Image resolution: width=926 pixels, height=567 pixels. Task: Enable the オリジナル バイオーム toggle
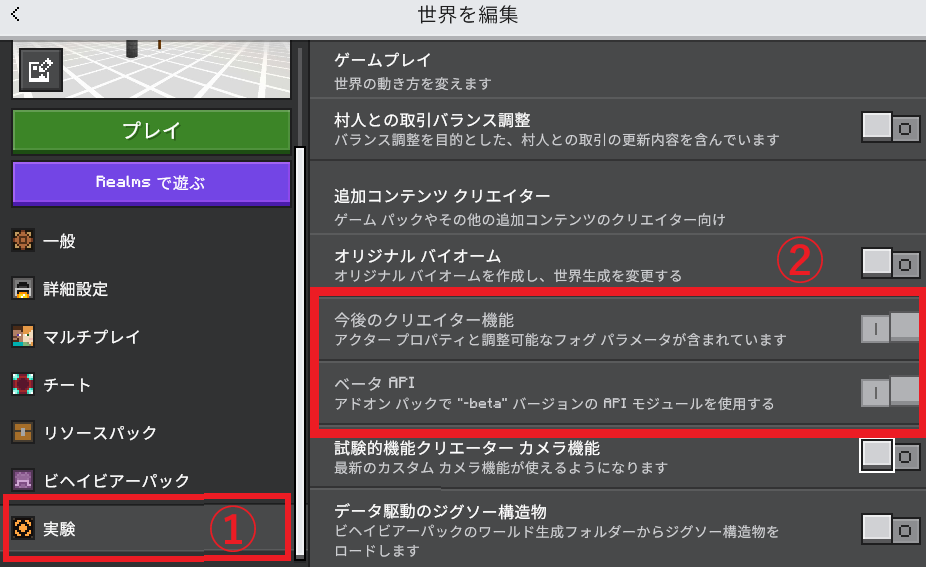(x=890, y=264)
